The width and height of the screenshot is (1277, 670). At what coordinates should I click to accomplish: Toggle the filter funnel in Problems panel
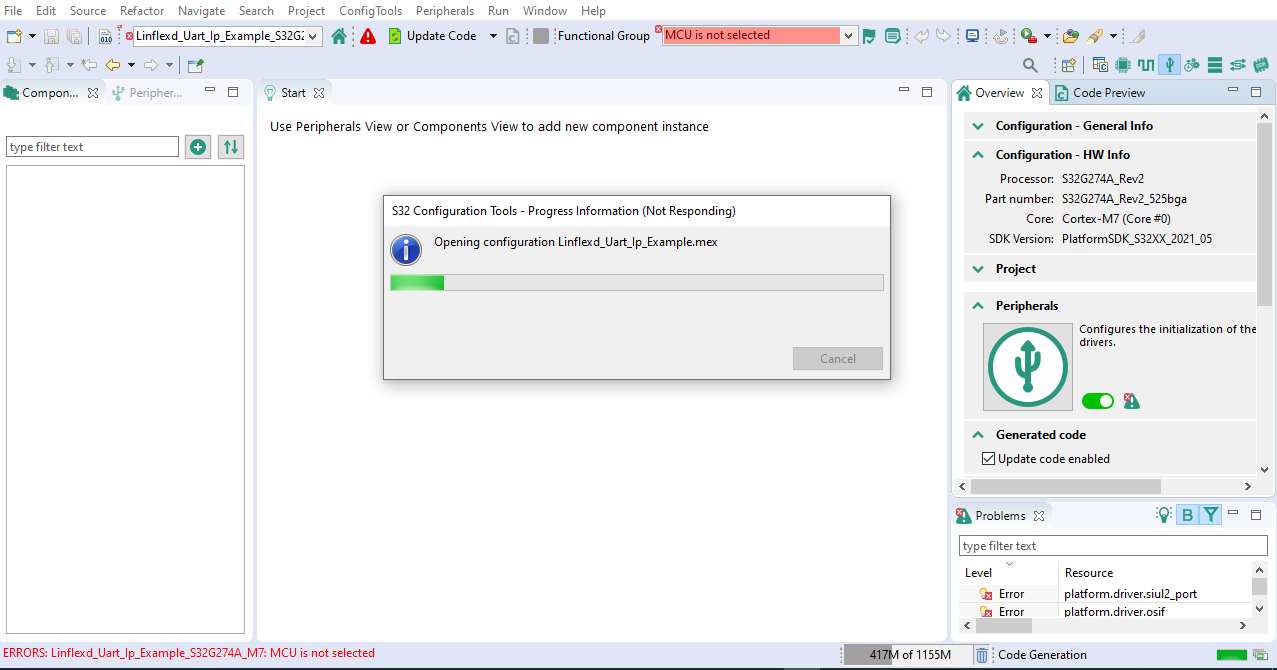[1211, 515]
